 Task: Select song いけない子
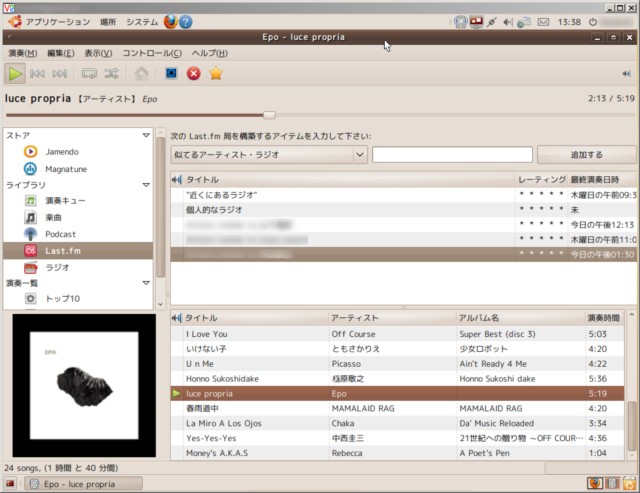(x=397, y=349)
